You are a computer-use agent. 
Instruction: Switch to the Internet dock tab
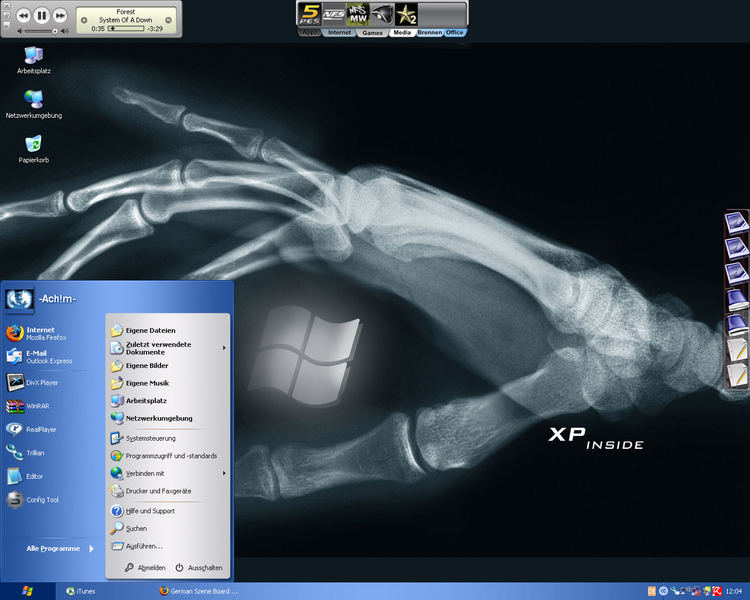pos(339,33)
